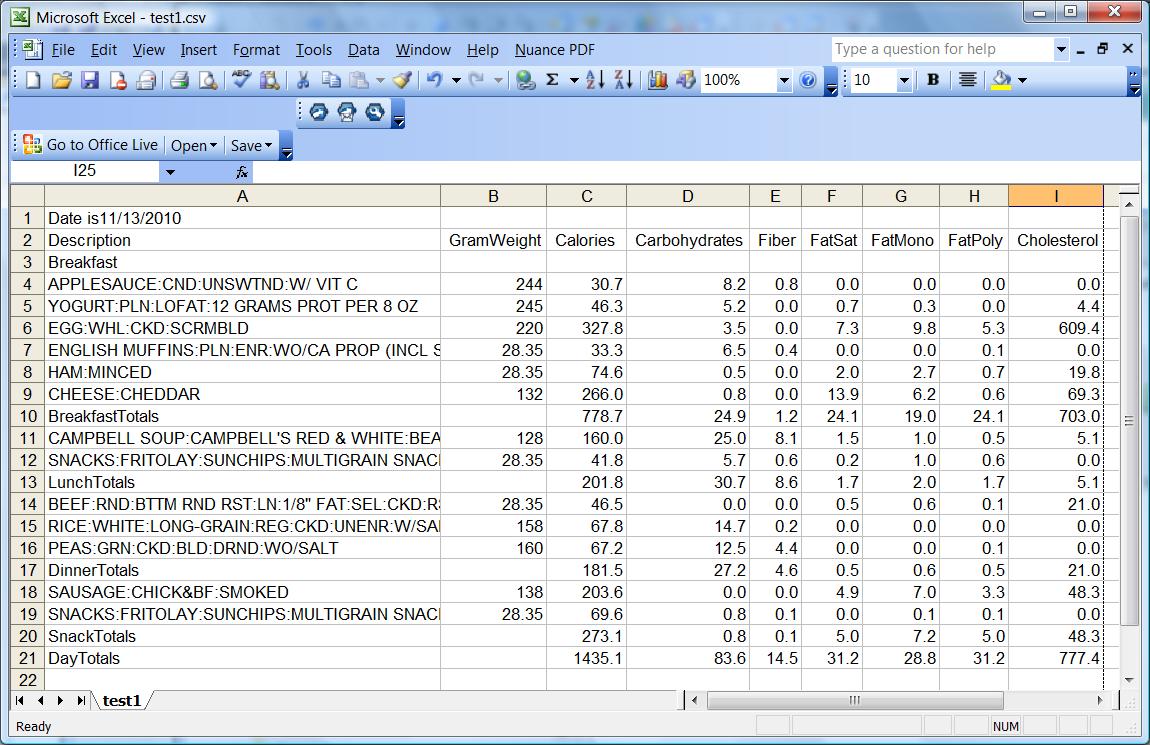Open the Data menu
This screenshot has width=1150, height=745.
(363, 50)
